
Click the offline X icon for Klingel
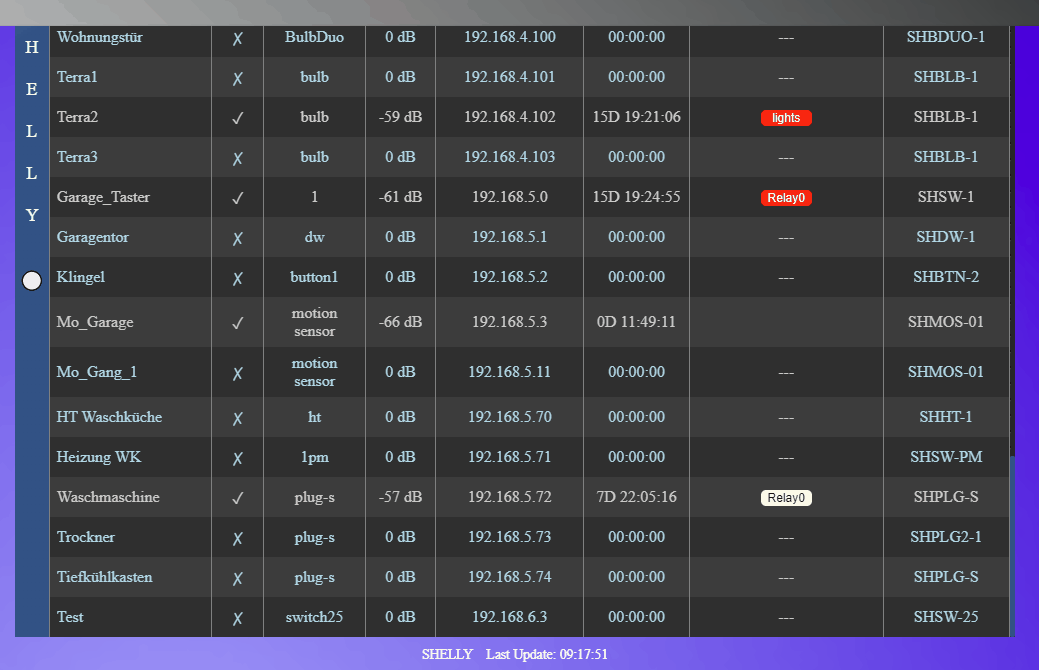tap(238, 278)
